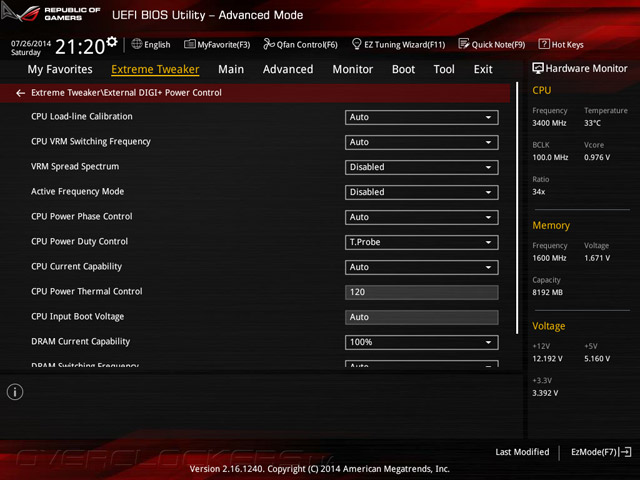
Task: Expand VRM Spread Spectrum dropdown
Action: coord(422,167)
